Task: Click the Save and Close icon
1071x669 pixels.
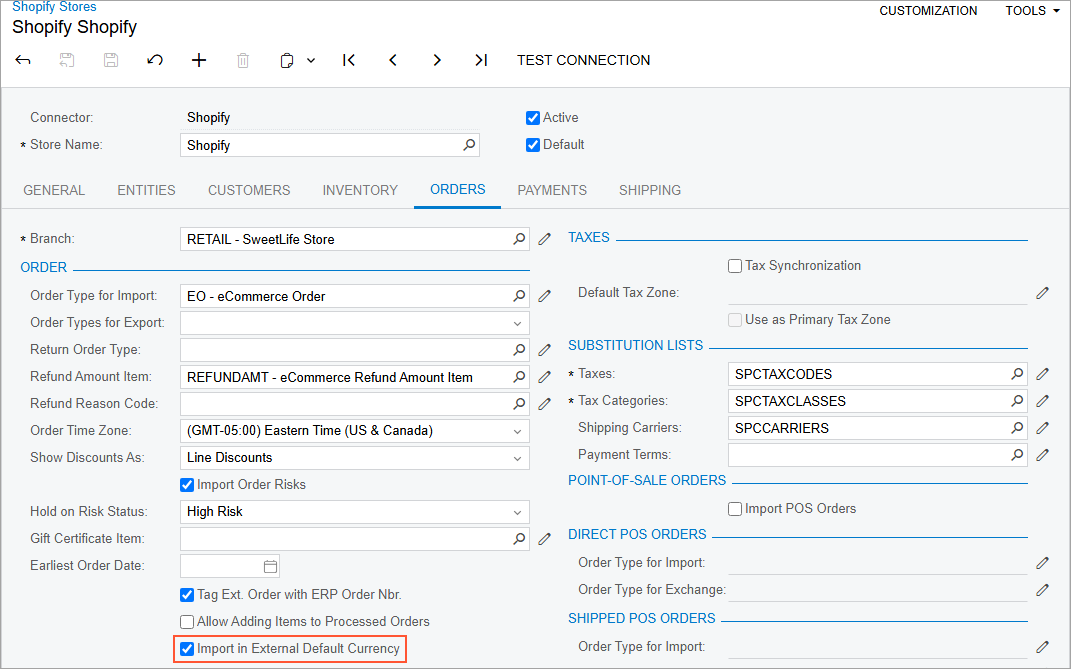Action: point(66,60)
